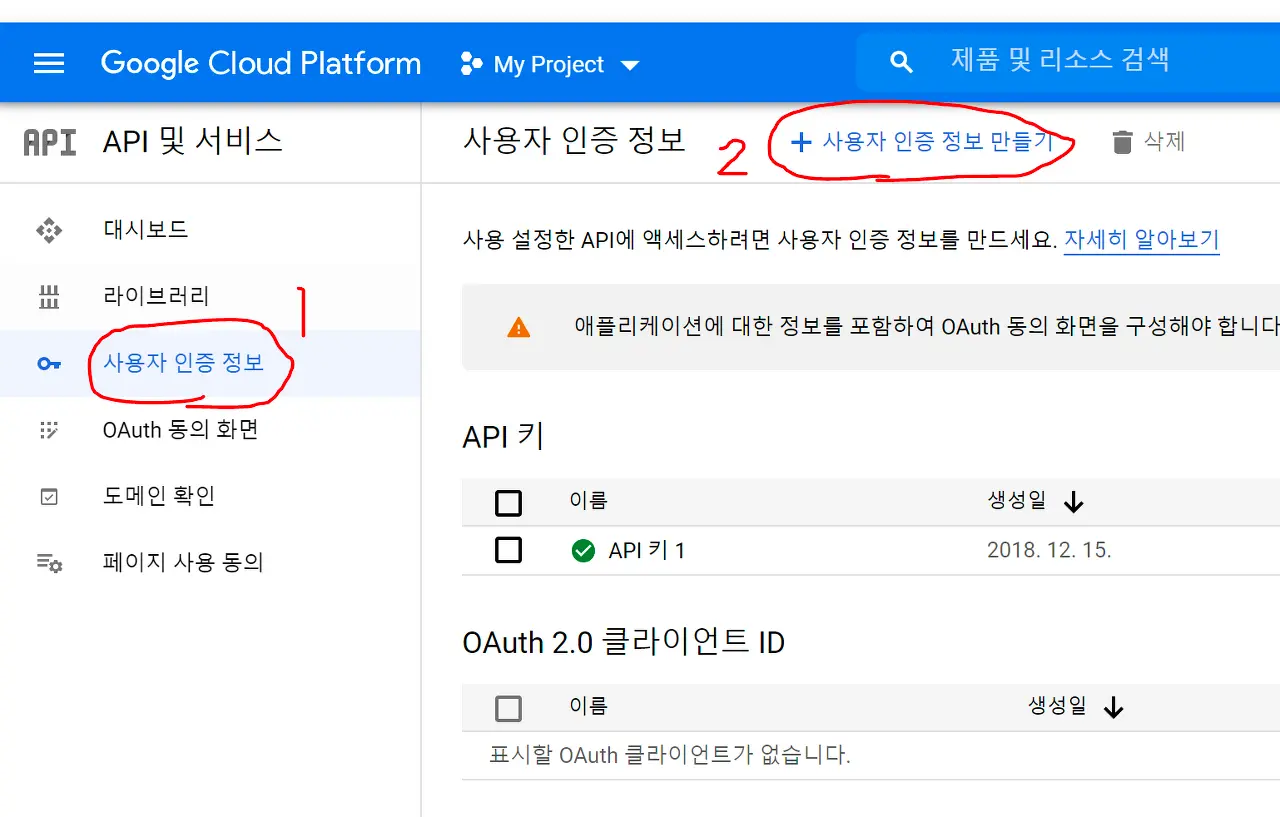Click the 사용자 인증 정보 page title
1280x817 pixels.
(574, 140)
